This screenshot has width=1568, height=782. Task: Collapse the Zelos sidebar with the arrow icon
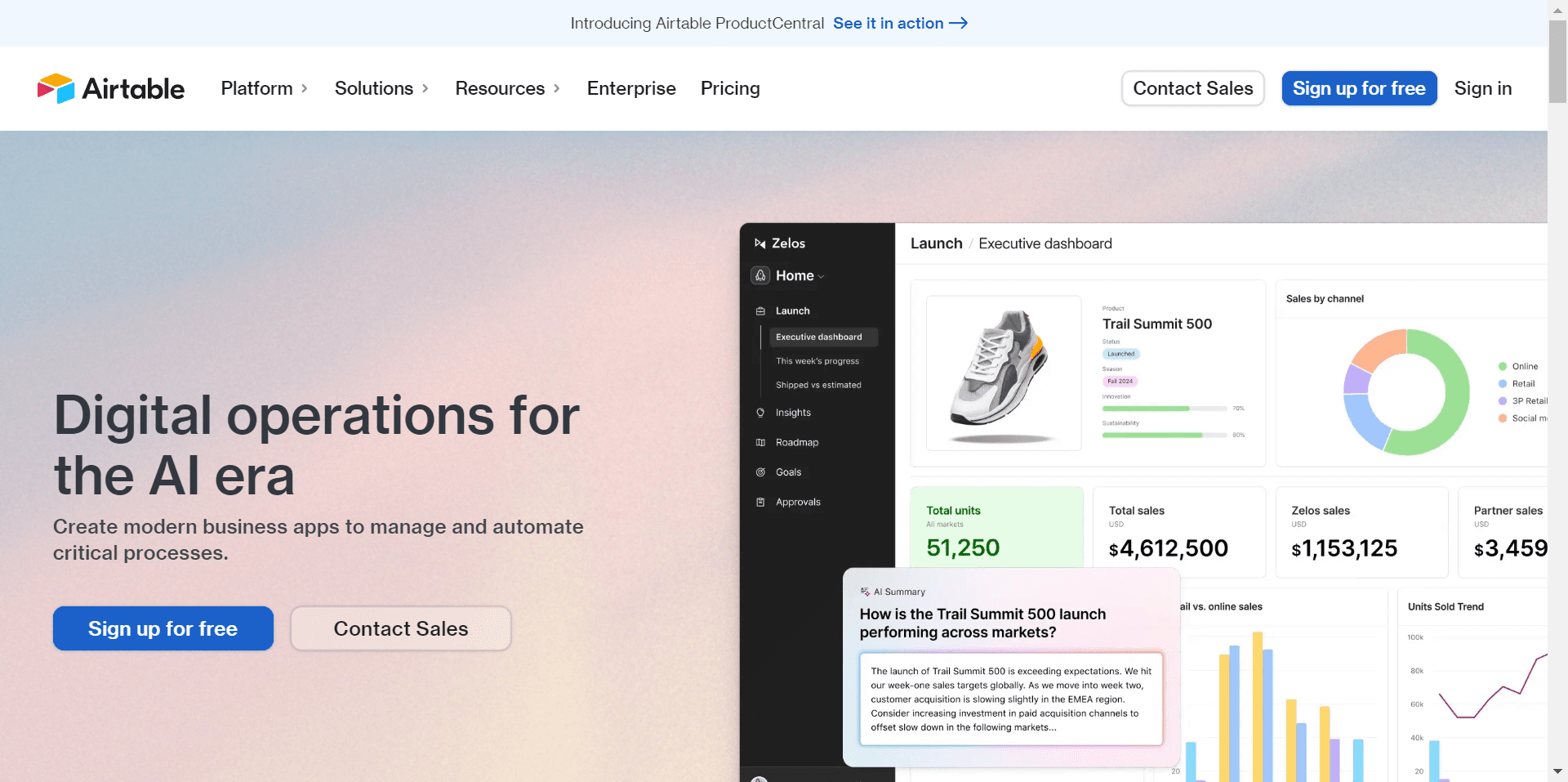click(759, 243)
